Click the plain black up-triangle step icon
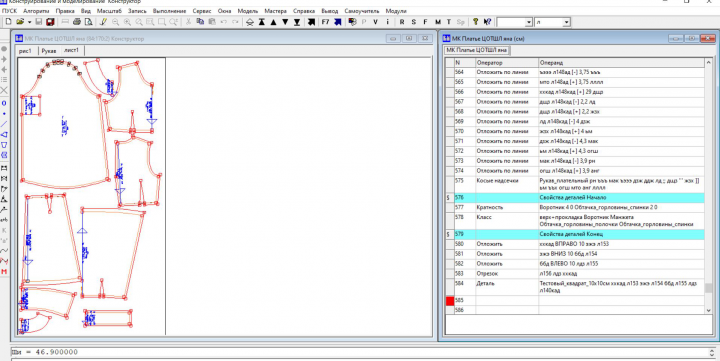The image size is (720, 361). [x=273, y=22]
